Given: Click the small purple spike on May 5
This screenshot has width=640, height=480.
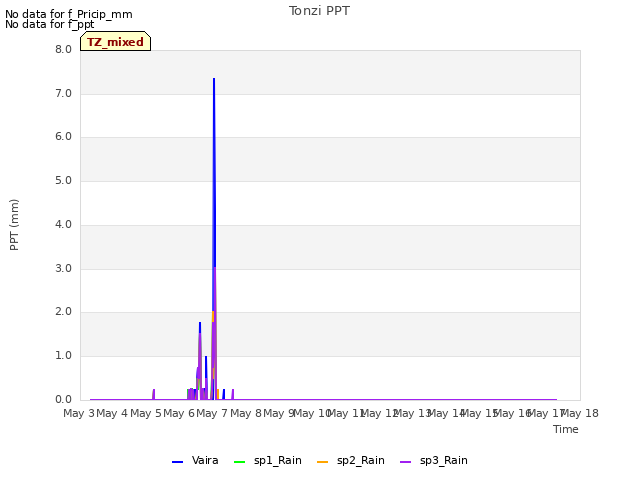Looking at the screenshot, I should (153, 394).
